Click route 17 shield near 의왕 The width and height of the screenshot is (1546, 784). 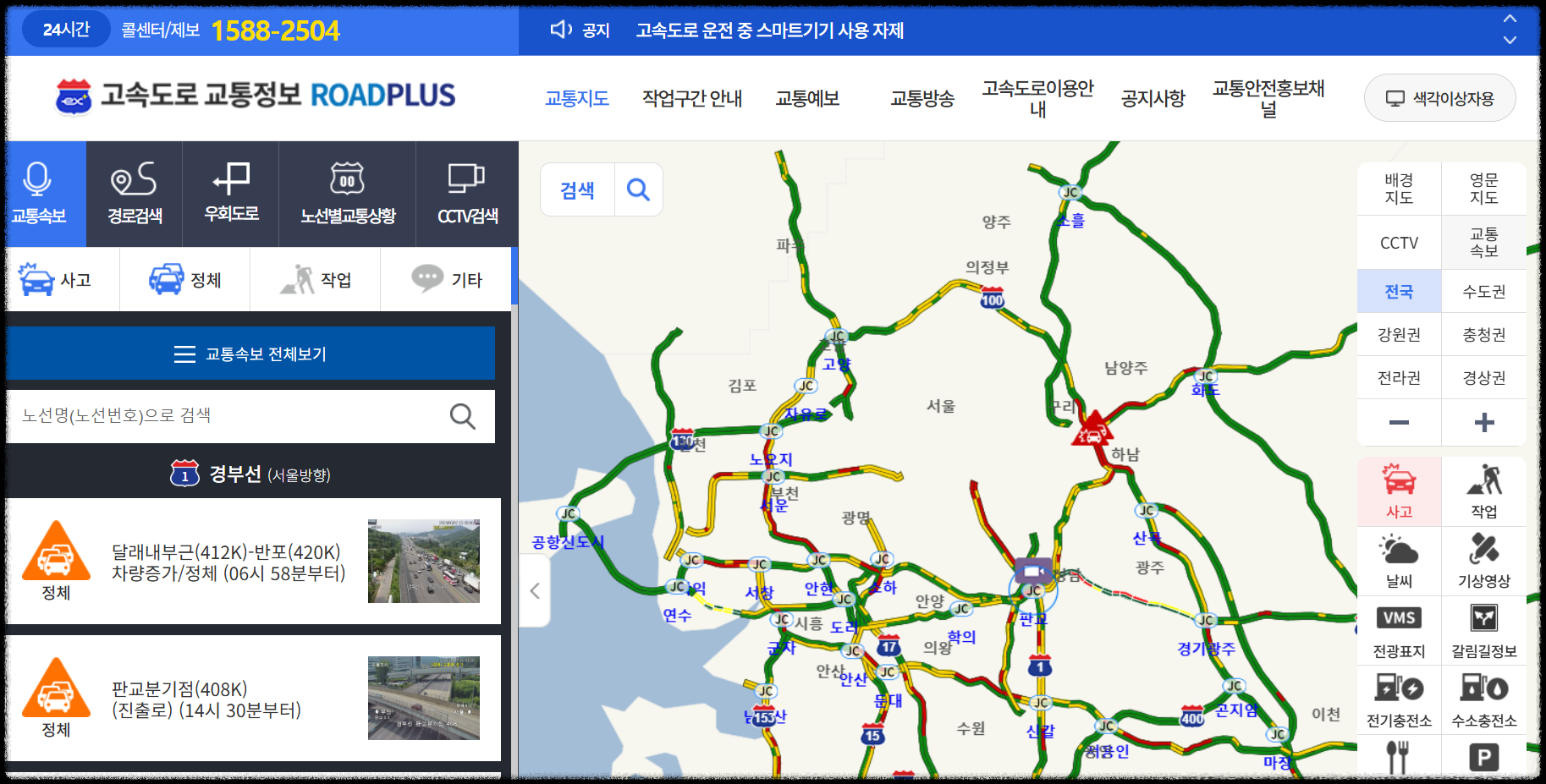(889, 645)
